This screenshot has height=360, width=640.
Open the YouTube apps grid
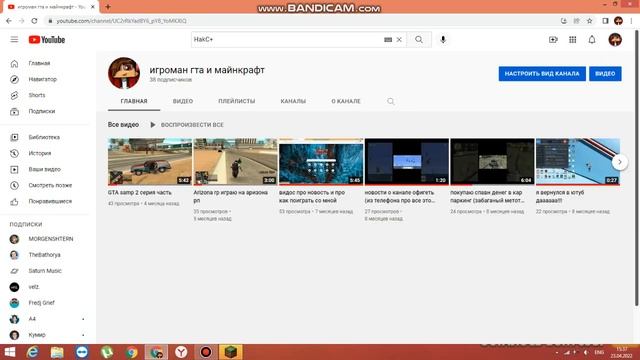click(573, 40)
